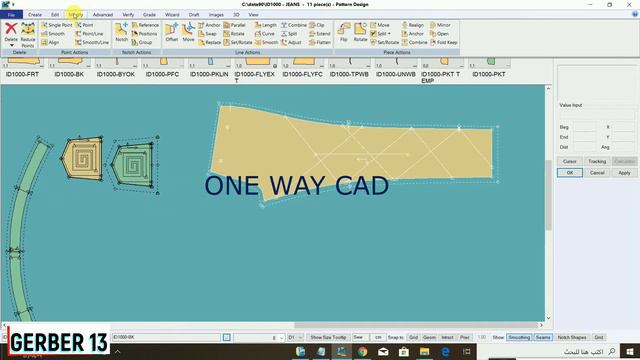
Task: Select the Cursor mode button
Action: [x=570, y=161]
